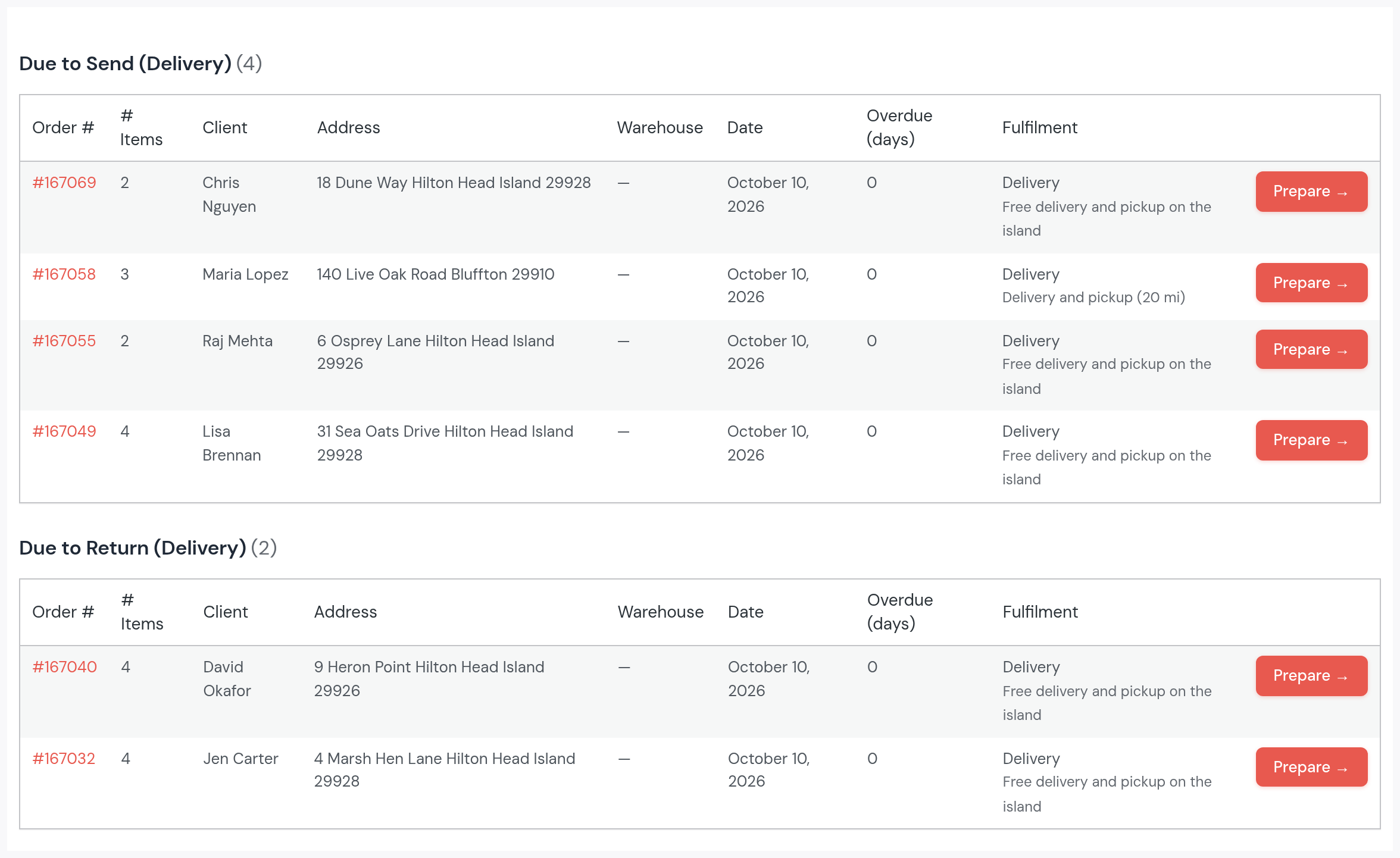The height and width of the screenshot is (858, 1400).
Task: Select client name Lisa Brennan
Action: pyautogui.click(x=232, y=443)
